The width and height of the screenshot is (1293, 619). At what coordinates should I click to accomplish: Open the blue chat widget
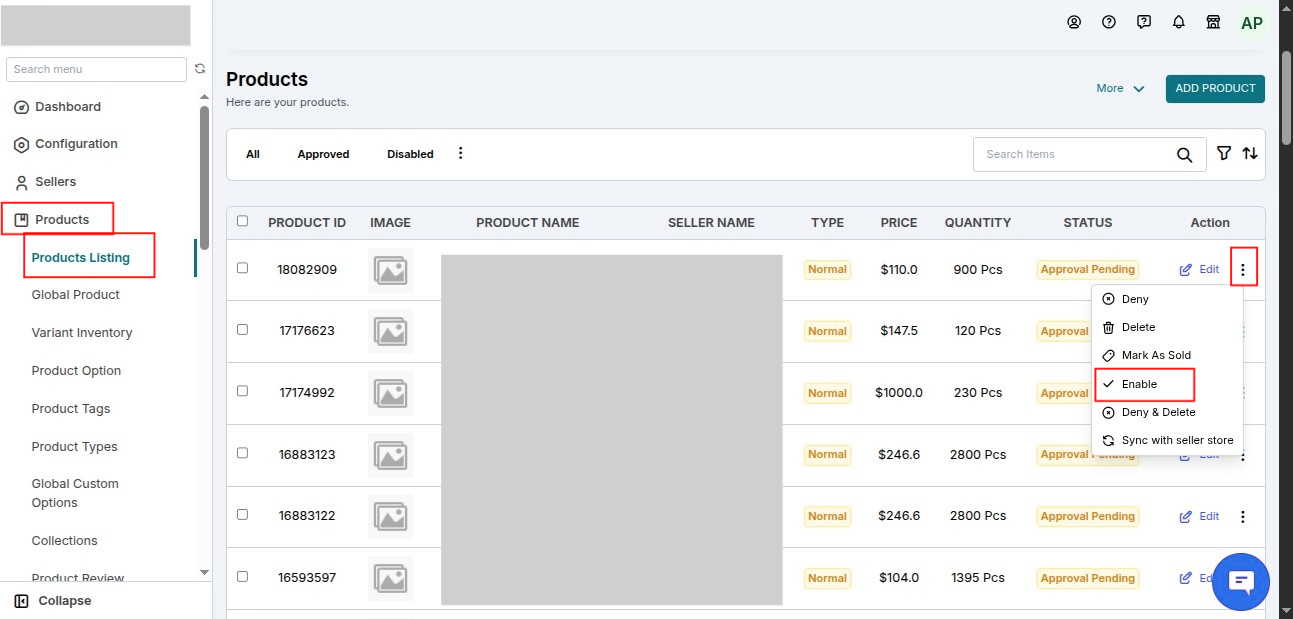pyautogui.click(x=1241, y=582)
